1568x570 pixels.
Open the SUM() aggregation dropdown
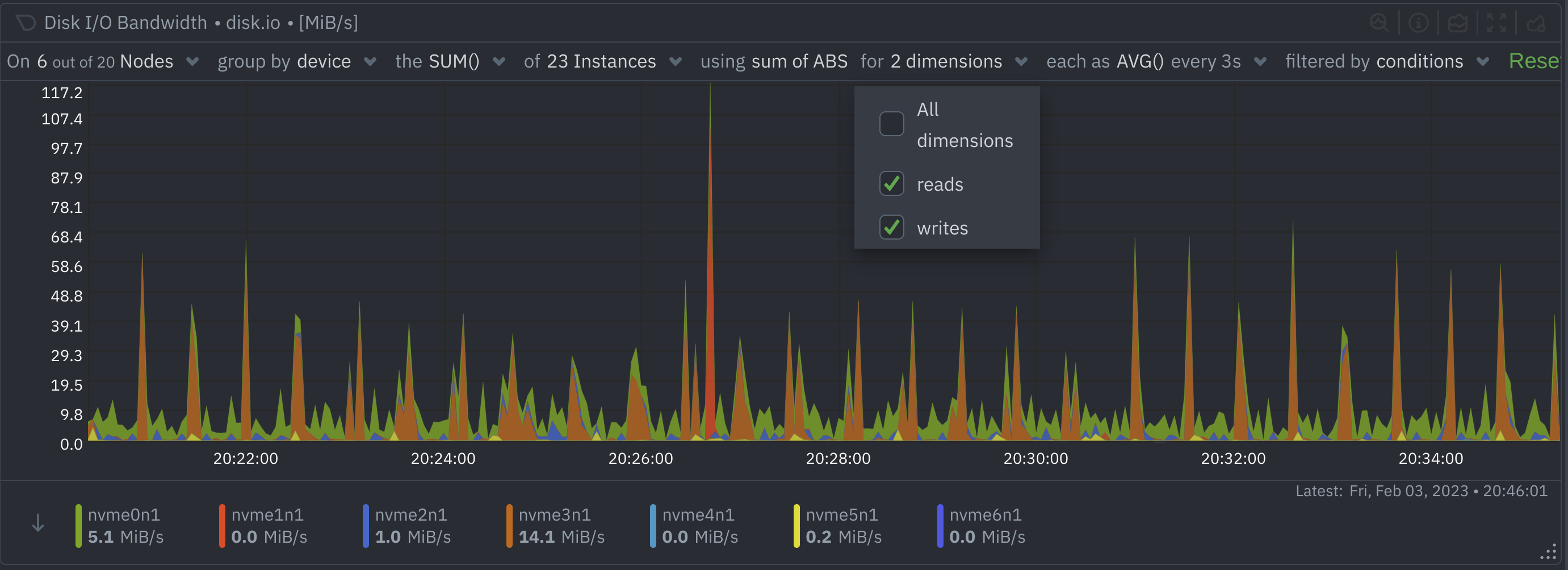450,61
